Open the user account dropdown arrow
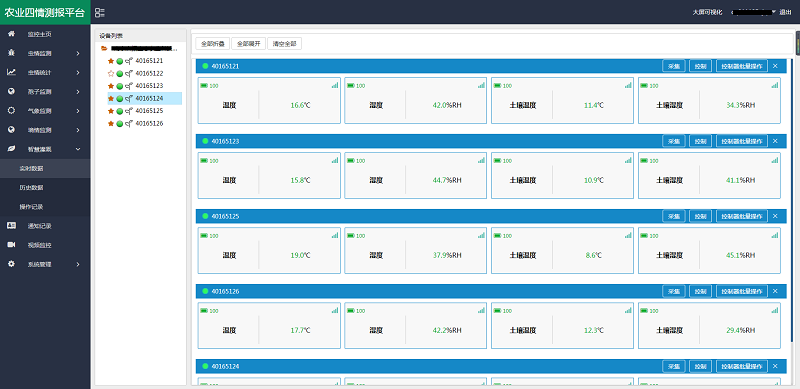 [x=774, y=12]
